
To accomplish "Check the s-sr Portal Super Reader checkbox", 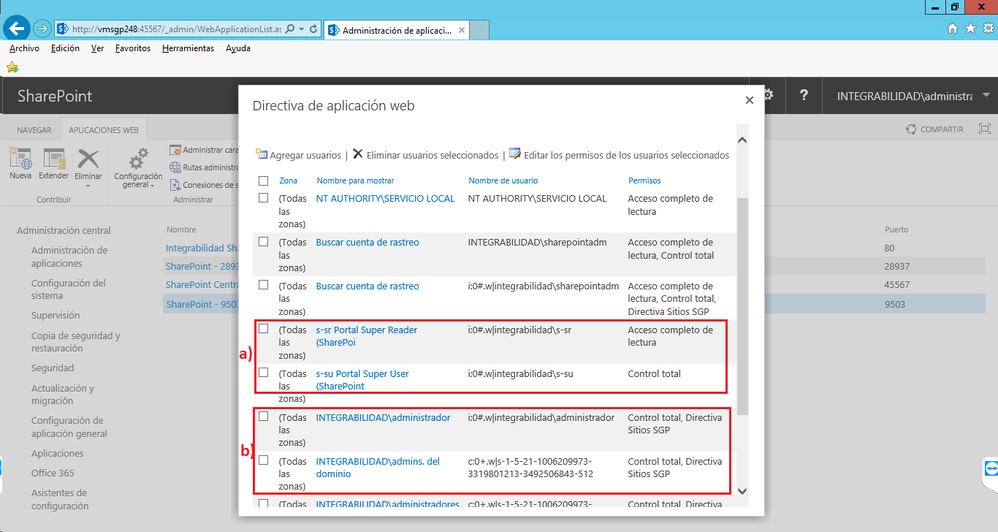I will click(x=263, y=329).
